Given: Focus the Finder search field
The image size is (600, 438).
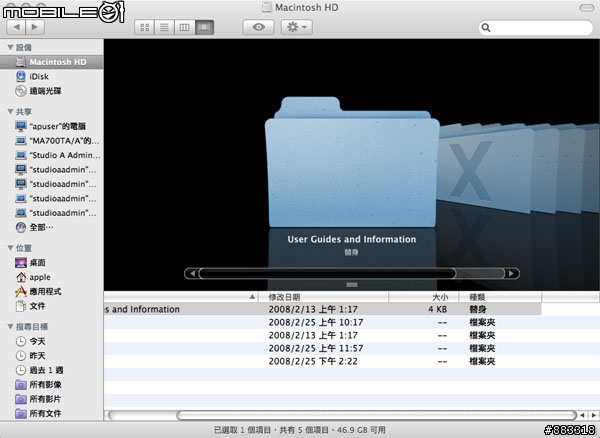Looking at the screenshot, I should [x=535, y=28].
